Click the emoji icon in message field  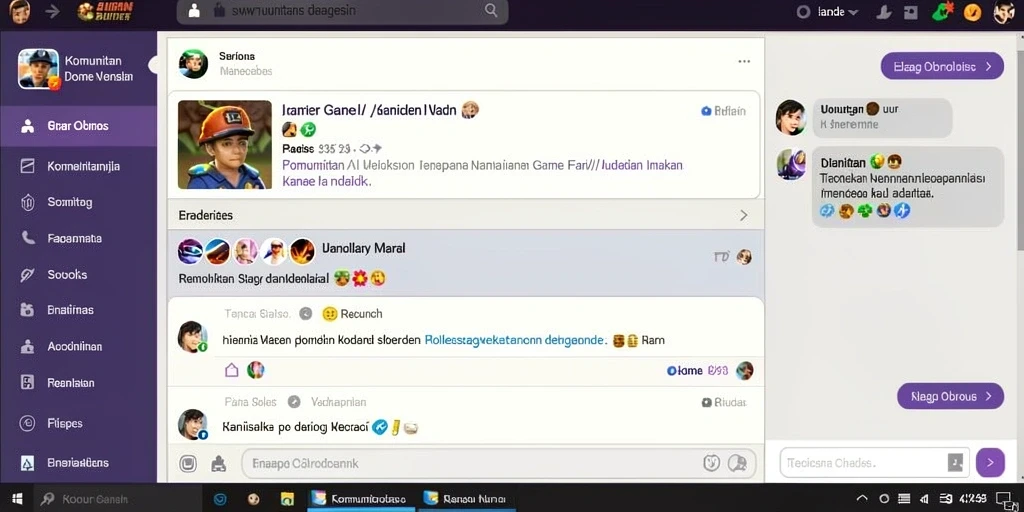(x=711, y=463)
